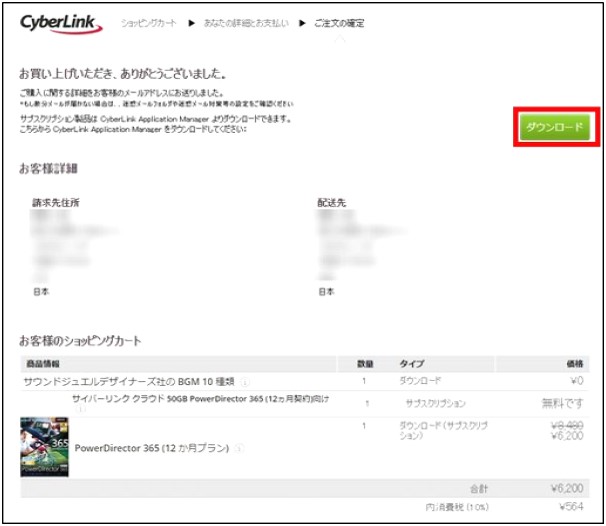
Task: Click the タイプ column header
Action: [412, 364]
